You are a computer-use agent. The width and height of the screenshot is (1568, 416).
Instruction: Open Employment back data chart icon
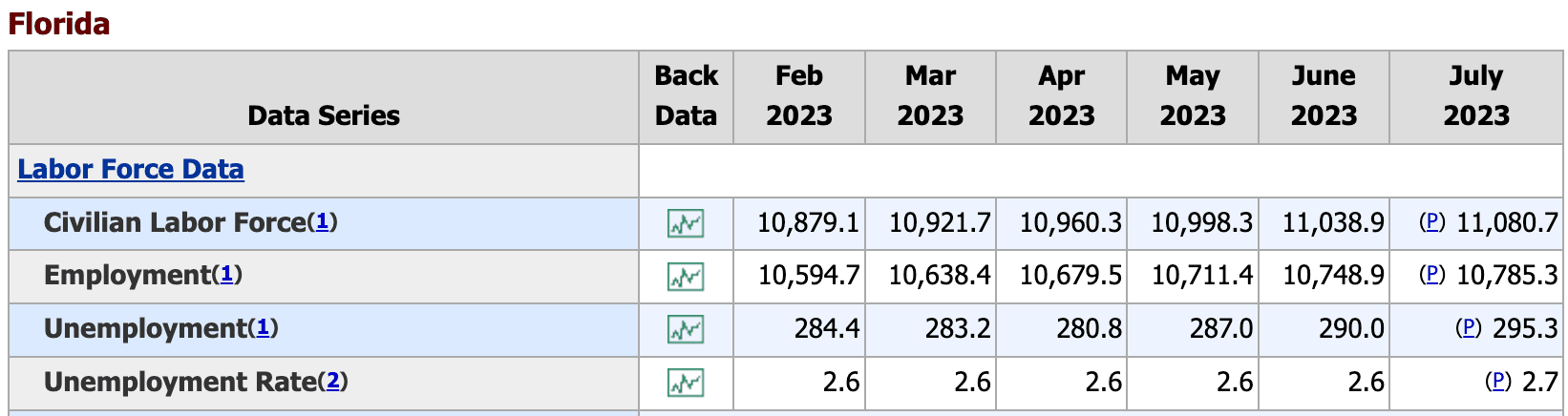686,277
